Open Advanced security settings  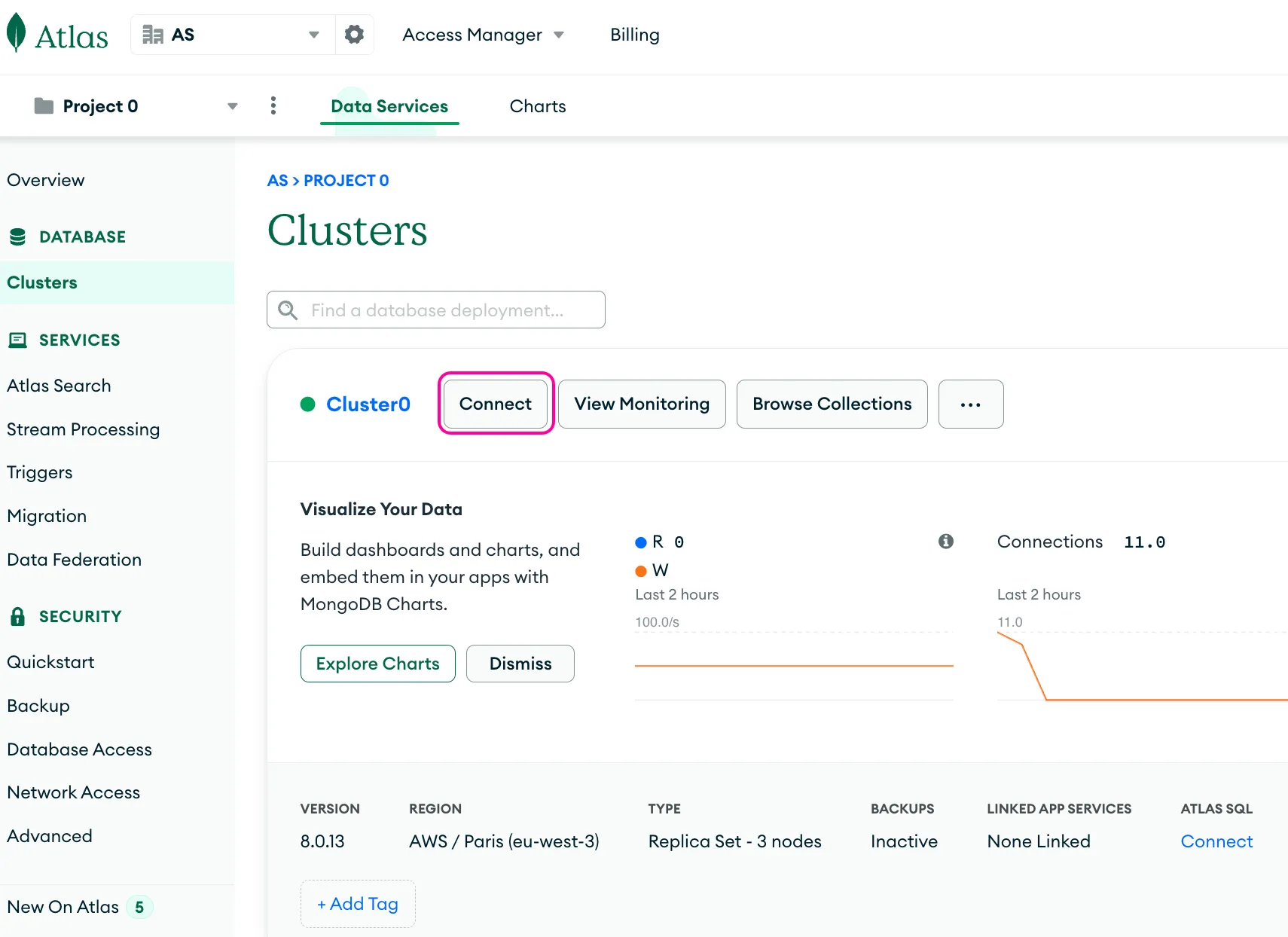(x=50, y=836)
